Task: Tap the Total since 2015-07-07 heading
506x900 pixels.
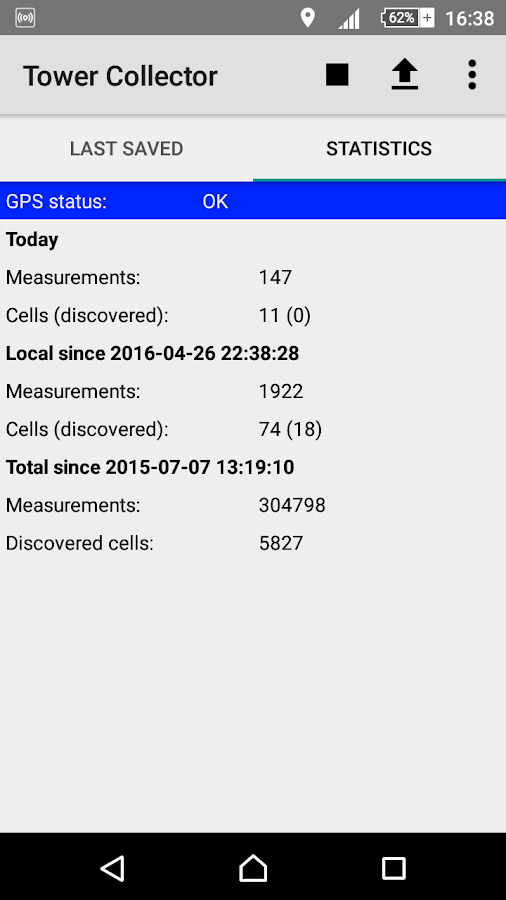Action: point(150,468)
